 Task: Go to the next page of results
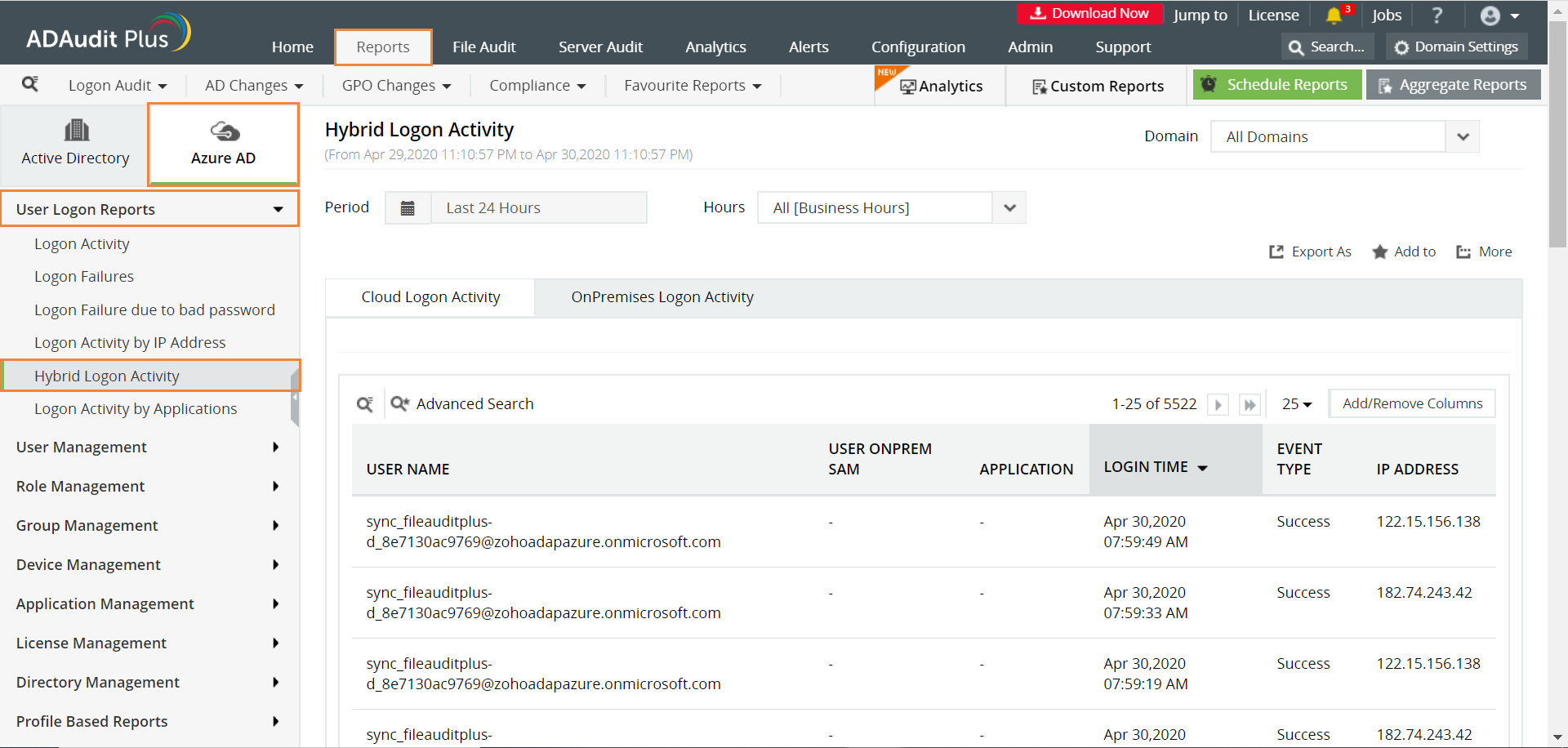click(x=1218, y=404)
